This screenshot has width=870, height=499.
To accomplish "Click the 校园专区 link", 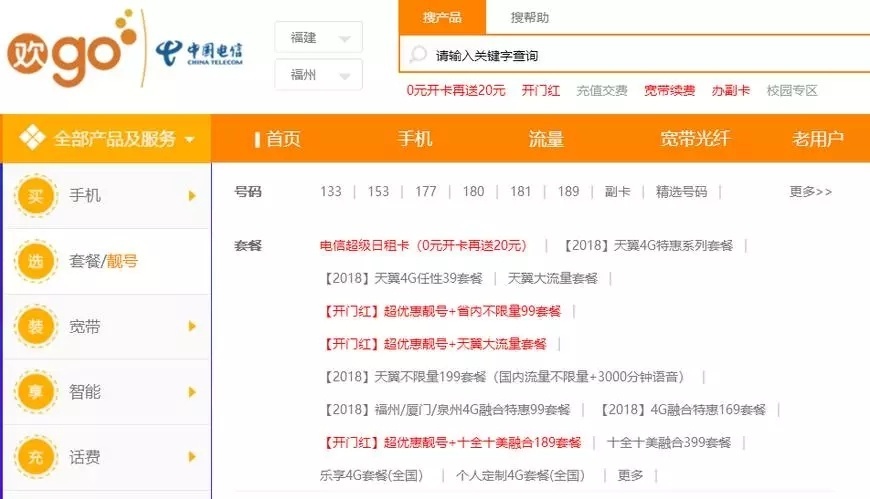I will click(792, 90).
